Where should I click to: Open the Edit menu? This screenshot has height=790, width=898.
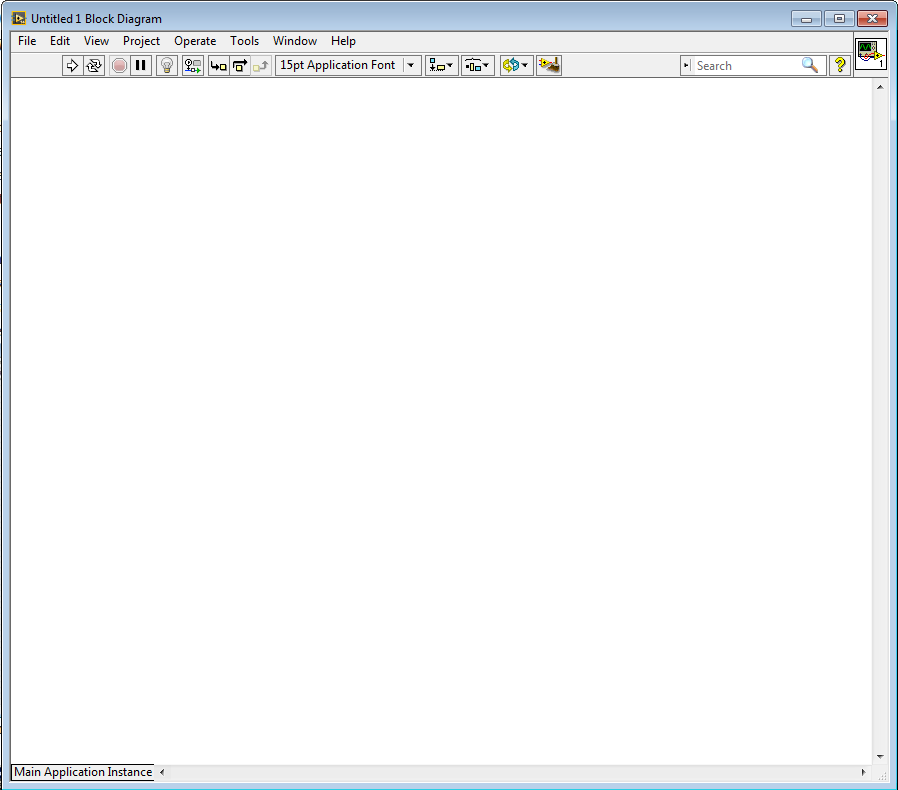[60, 41]
